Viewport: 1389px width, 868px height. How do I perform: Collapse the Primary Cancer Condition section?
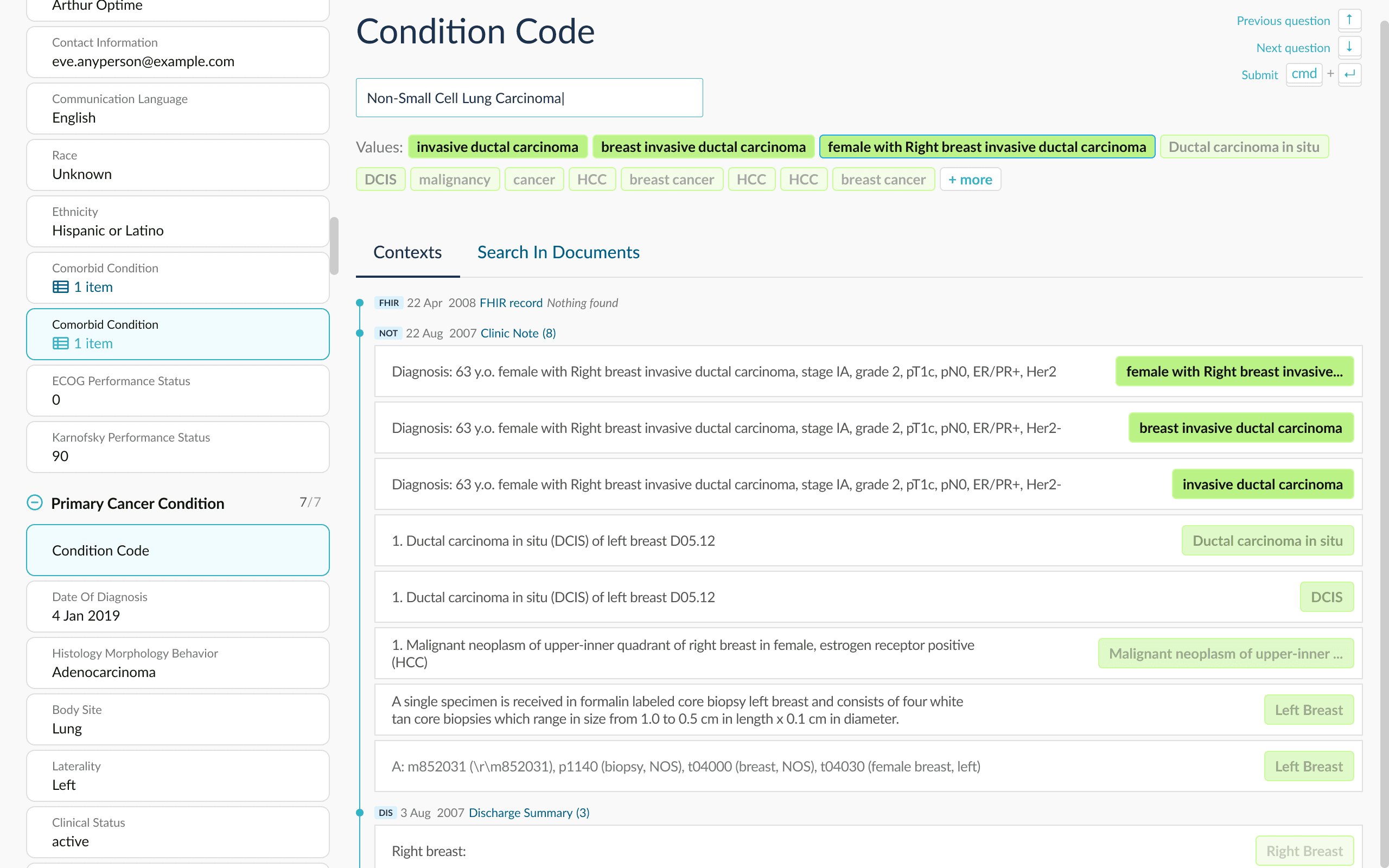click(x=34, y=503)
